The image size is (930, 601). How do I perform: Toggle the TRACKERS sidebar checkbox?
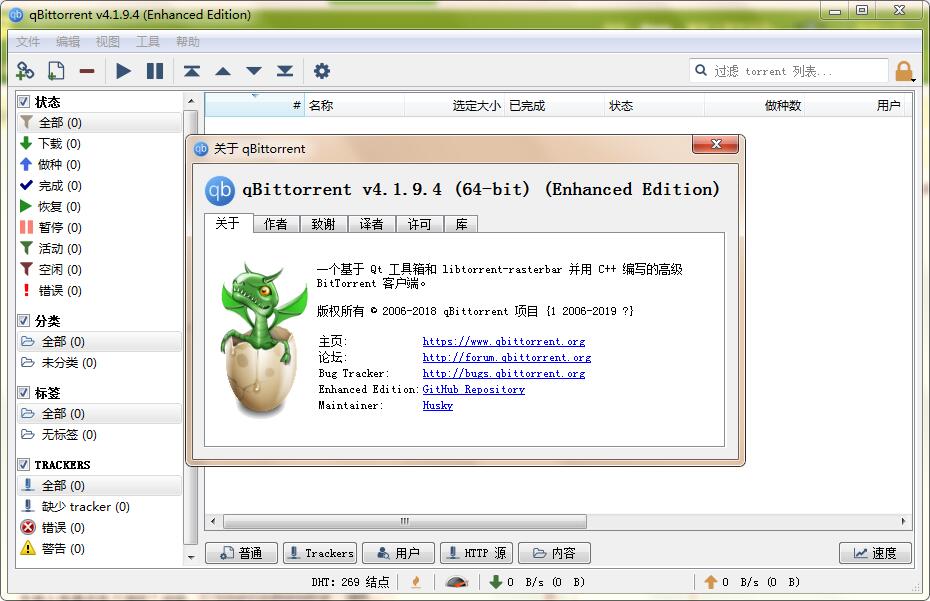[23, 464]
